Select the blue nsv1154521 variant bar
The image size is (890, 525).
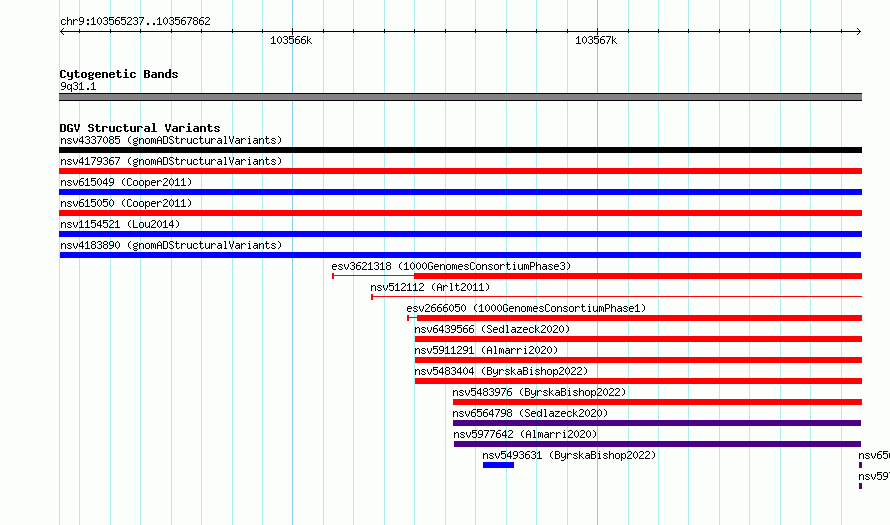460,234
